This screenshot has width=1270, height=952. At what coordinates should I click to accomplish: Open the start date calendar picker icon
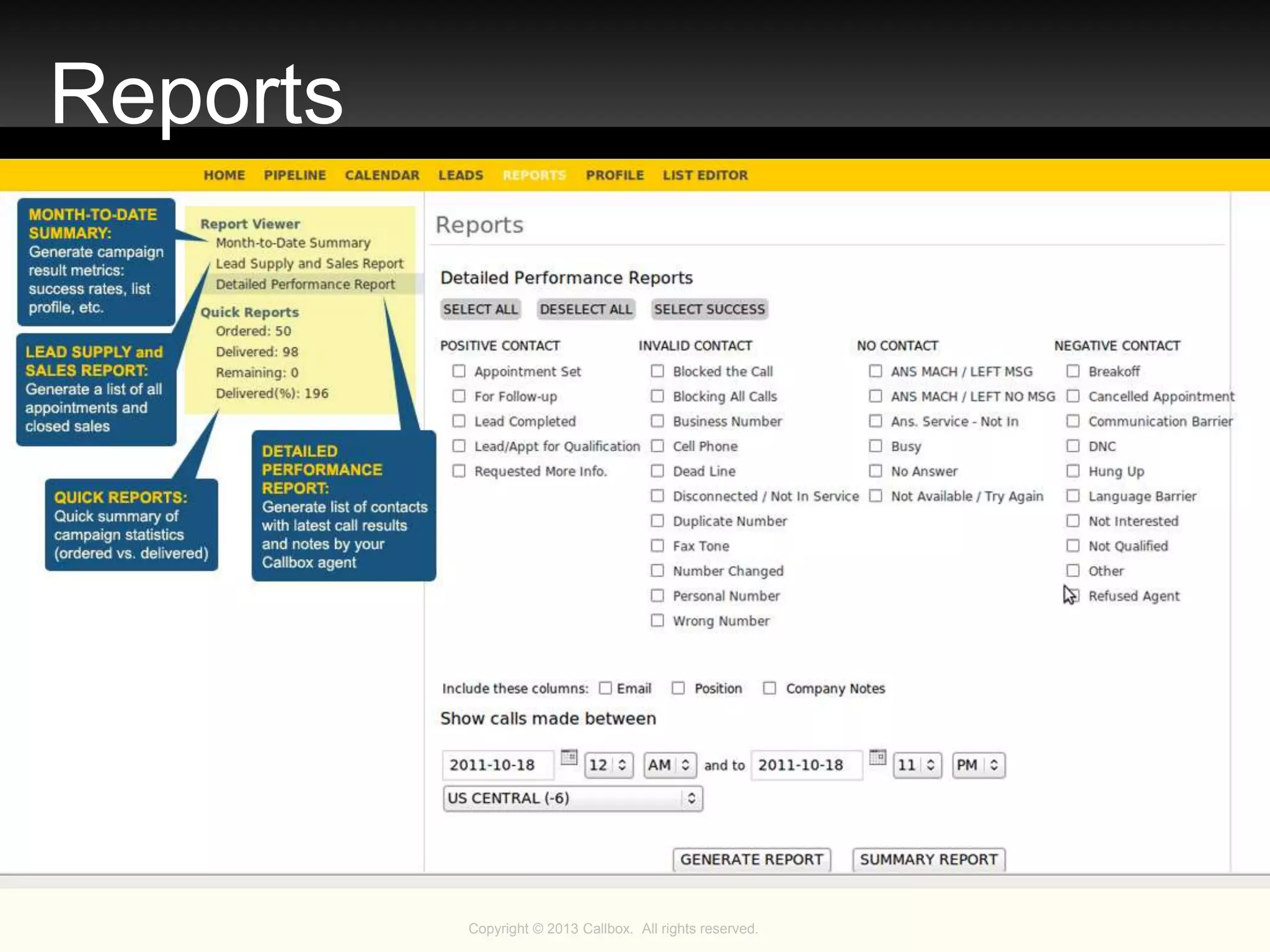[569, 757]
